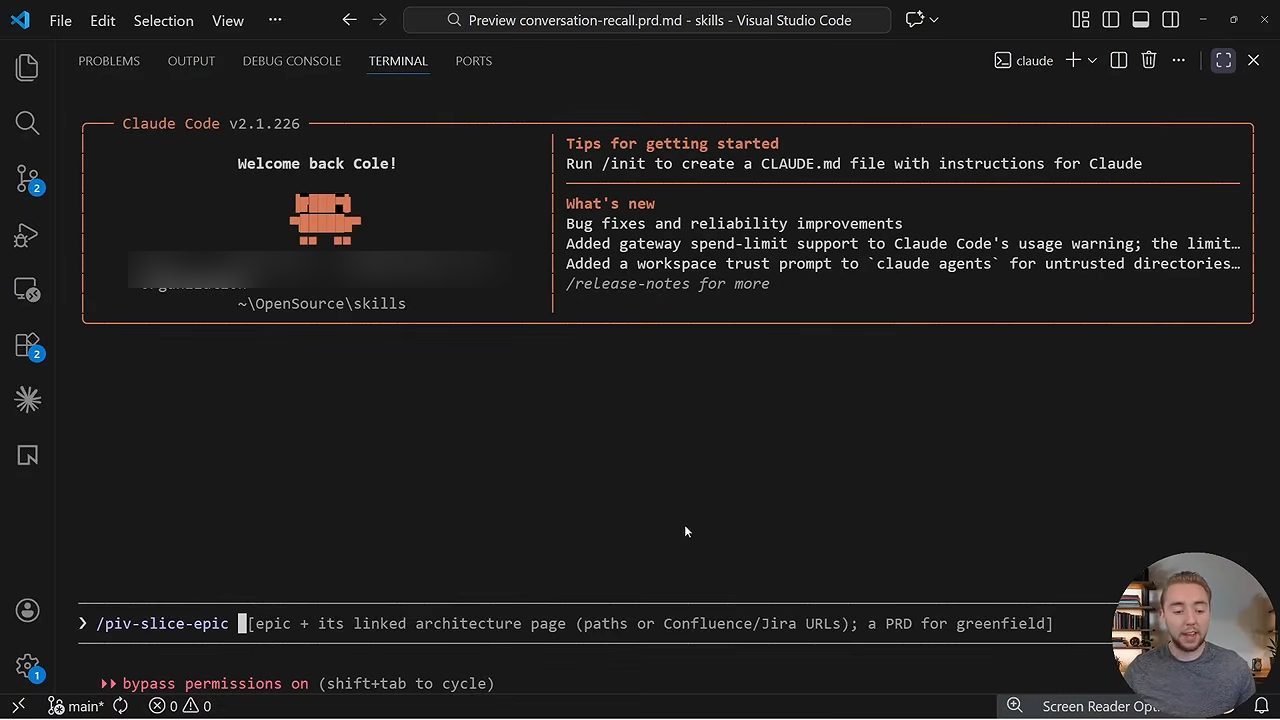Close the terminal panel
This screenshot has height=720, width=1280.
pyautogui.click(x=1254, y=61)
